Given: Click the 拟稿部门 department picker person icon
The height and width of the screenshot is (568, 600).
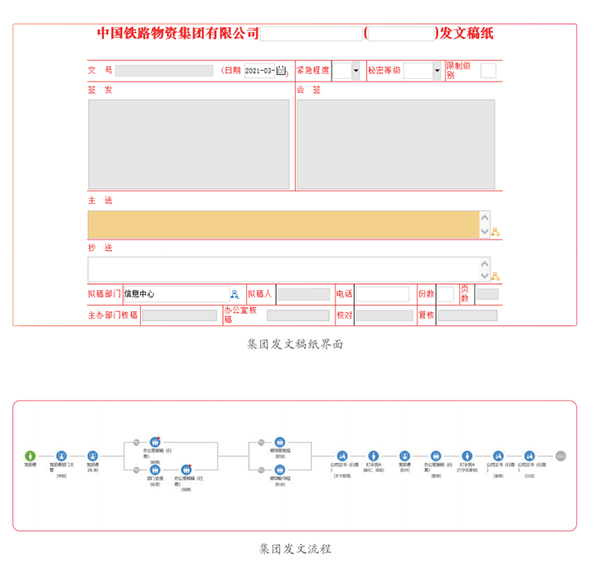Looking at the screenshot, I should (x=235, y=294).
